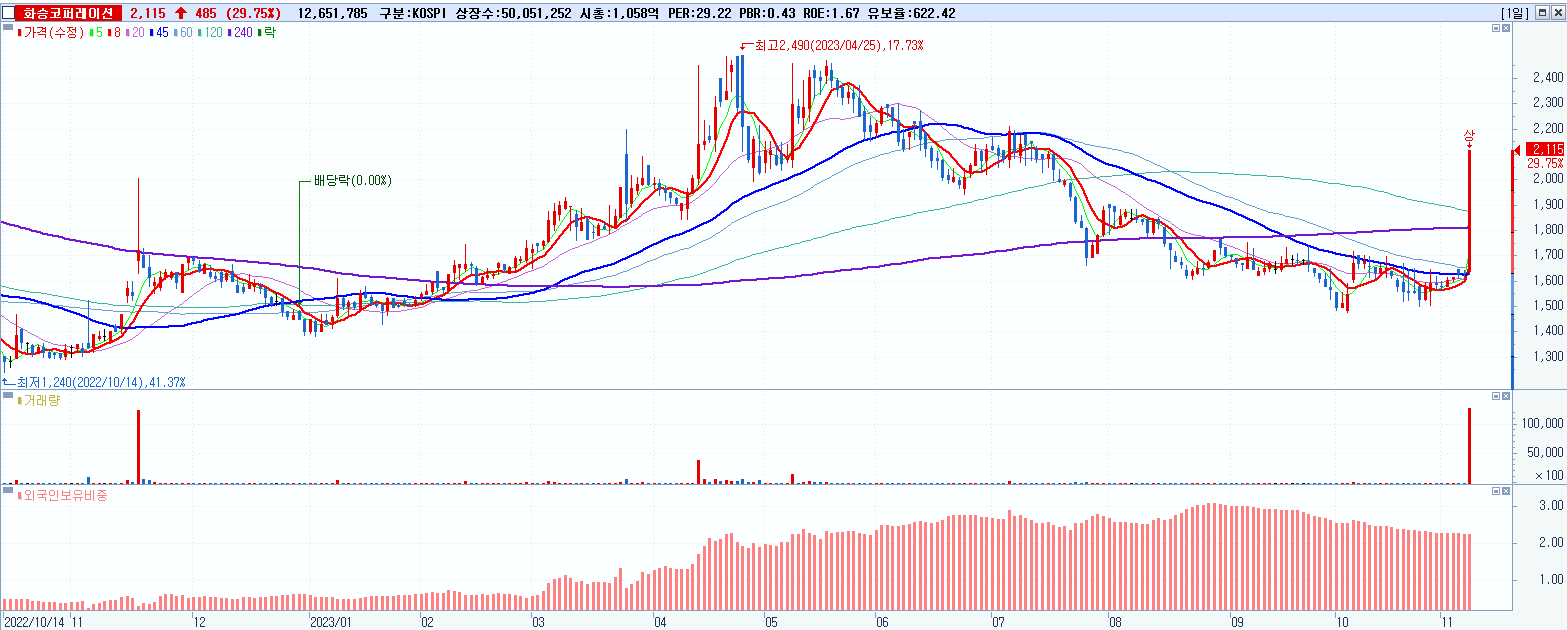Click the red 상 upper-limit marker
Image resolution: width=1567 pixels, height=630 pixels.
click(1469, 135)
